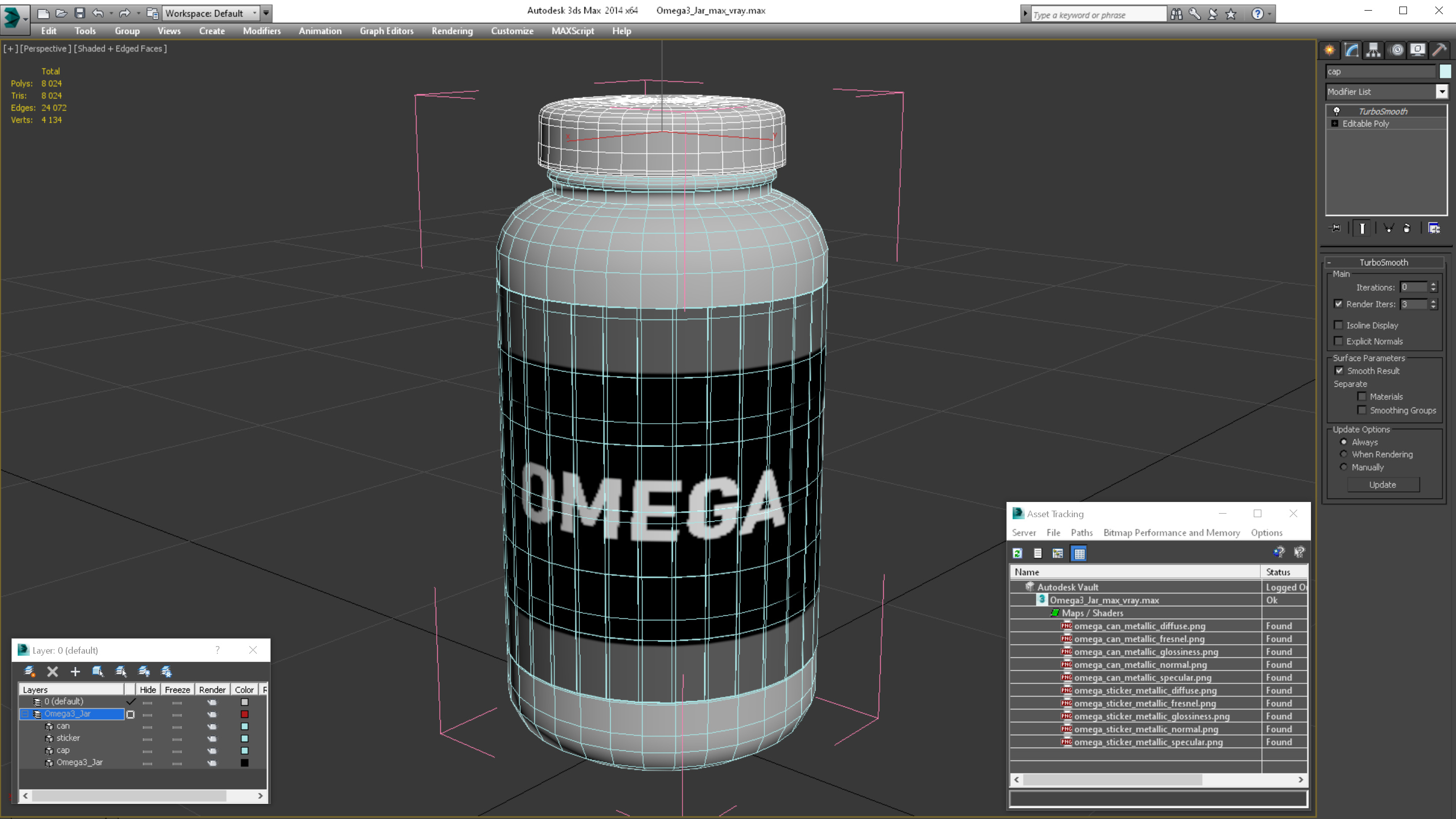Click Refresh icon in Asset Tracking
The image size is (1456, 819).
click(x=1017, y=554)
